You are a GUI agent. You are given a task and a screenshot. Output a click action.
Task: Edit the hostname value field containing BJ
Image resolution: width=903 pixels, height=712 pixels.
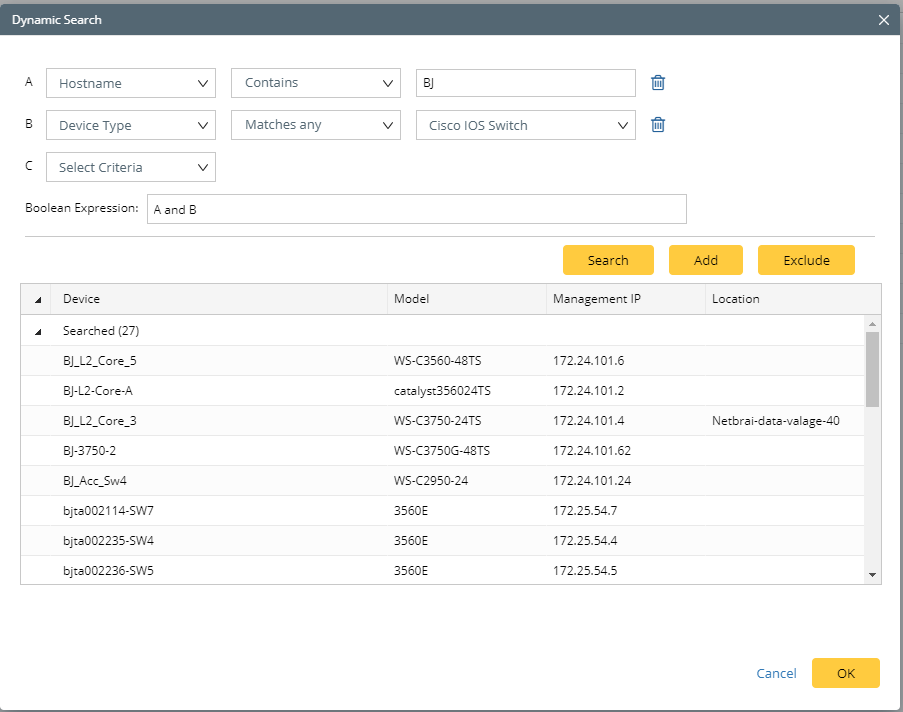(x=525, y=83)
